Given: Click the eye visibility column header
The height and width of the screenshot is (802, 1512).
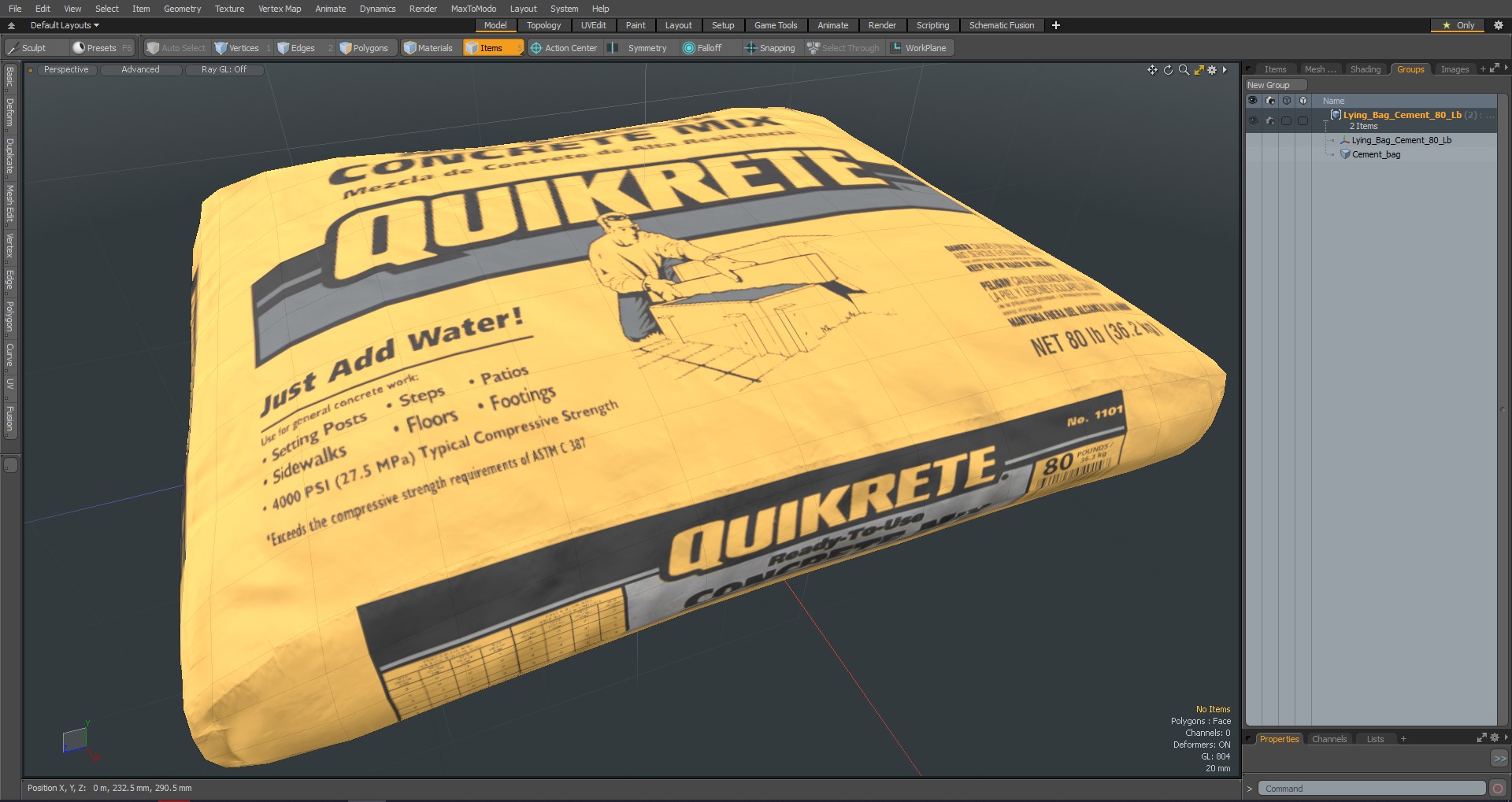Looking at the screenshot, I should pos(1253,101).
